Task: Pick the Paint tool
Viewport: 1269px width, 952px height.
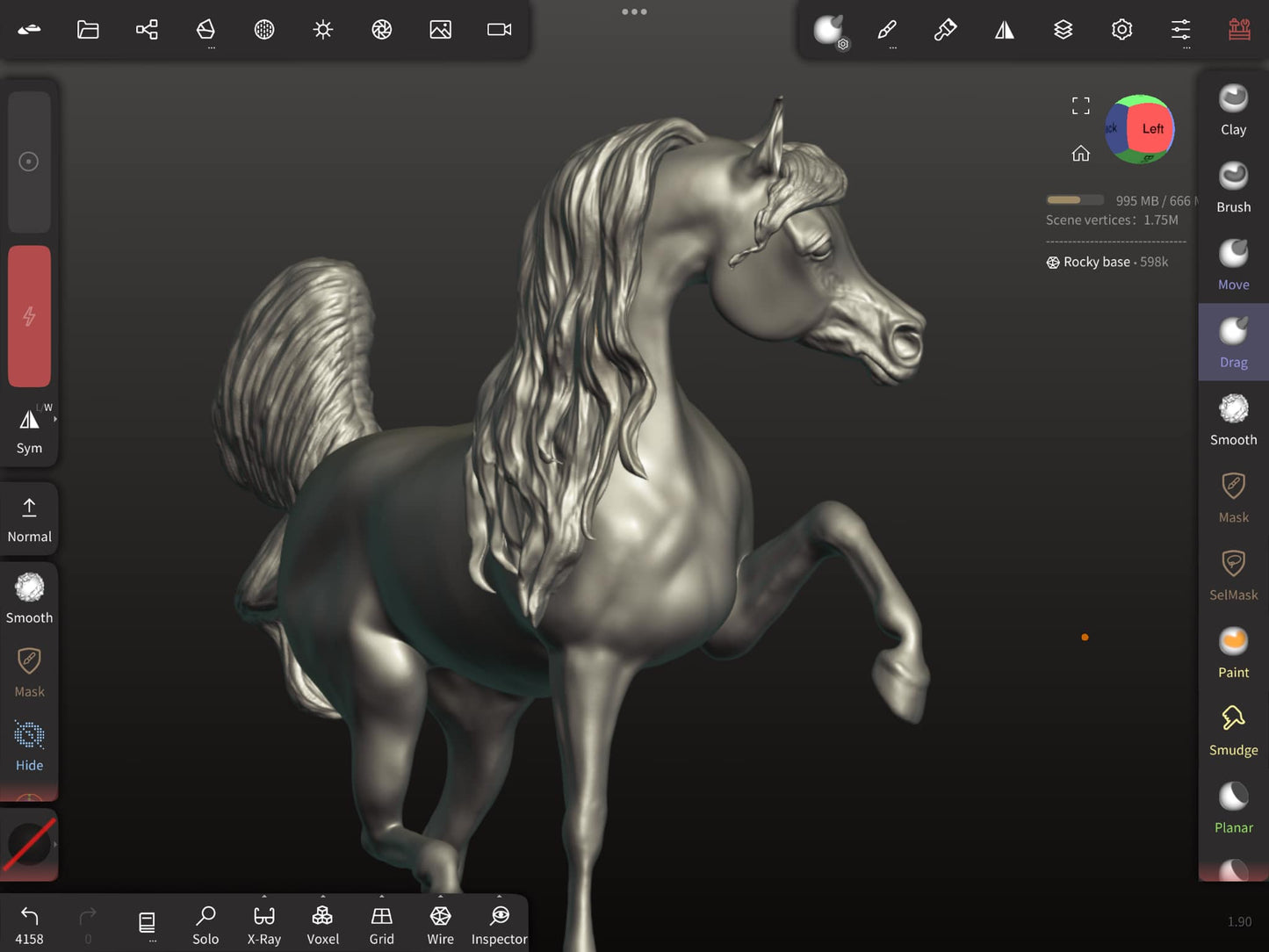Action: pyautogui.click(x=1233, y=653)
